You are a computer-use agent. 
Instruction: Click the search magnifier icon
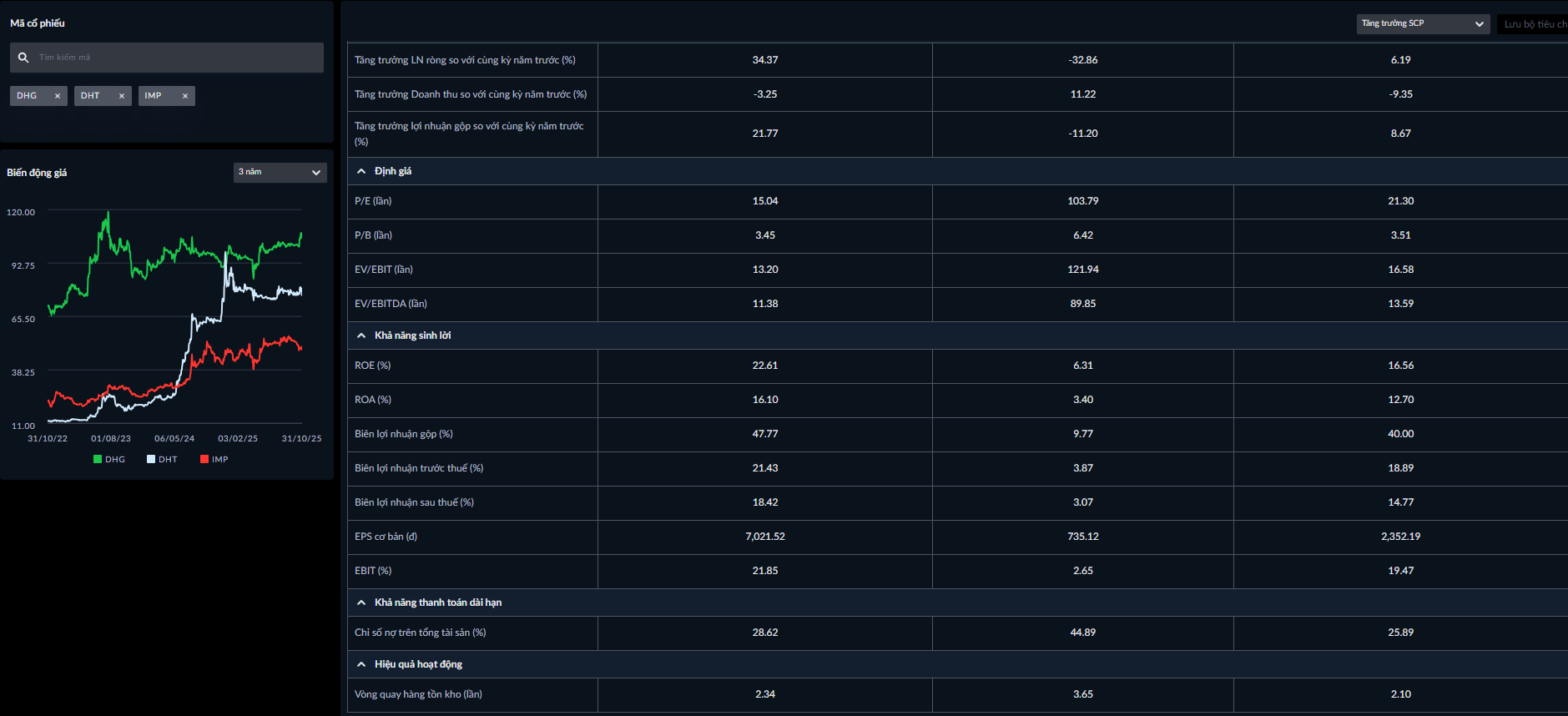pyautogui.click(x=23, y=58)
